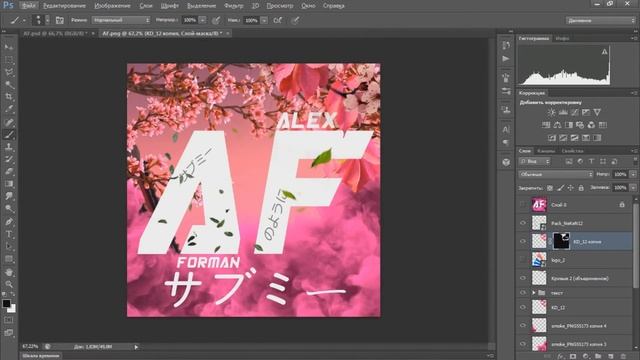Open the Изображение menu
Screen dimensions: 640x360
tap(112, 6)
